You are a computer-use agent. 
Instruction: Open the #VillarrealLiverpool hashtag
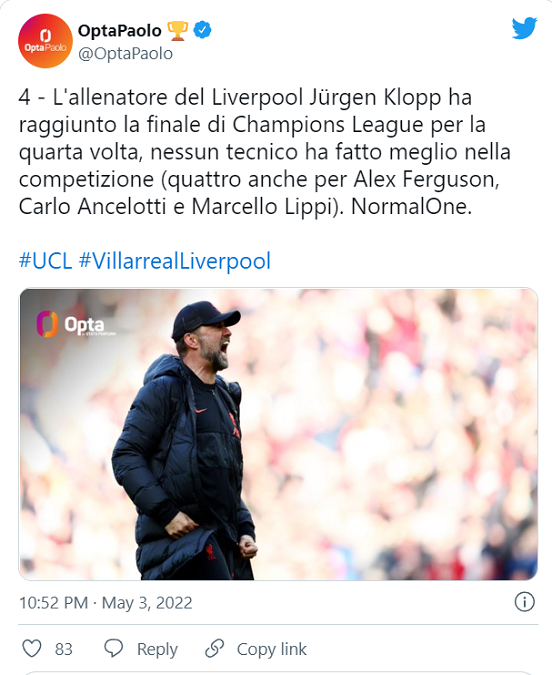[175, 261]
